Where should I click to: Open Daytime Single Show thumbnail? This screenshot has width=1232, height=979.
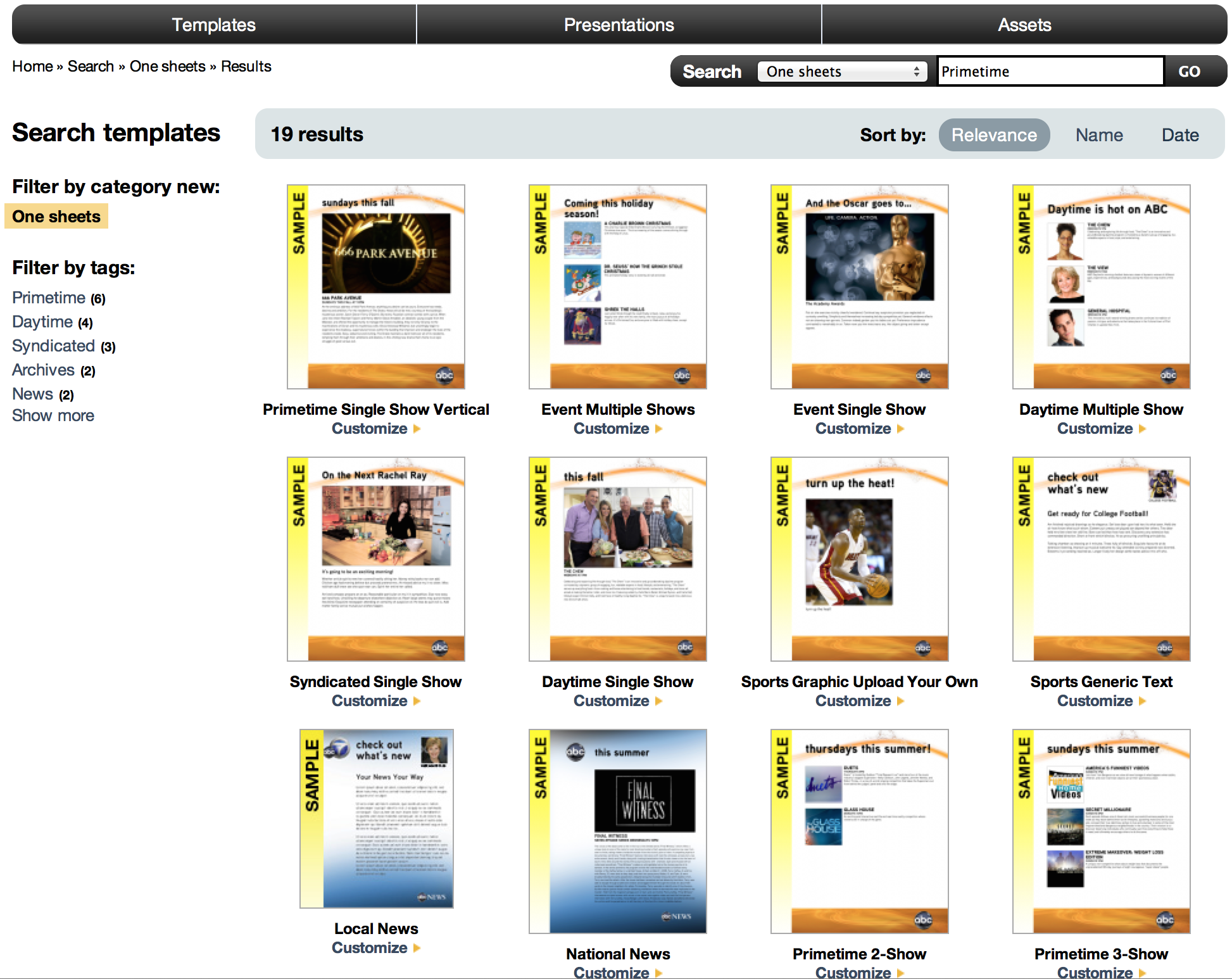point(618,559)
